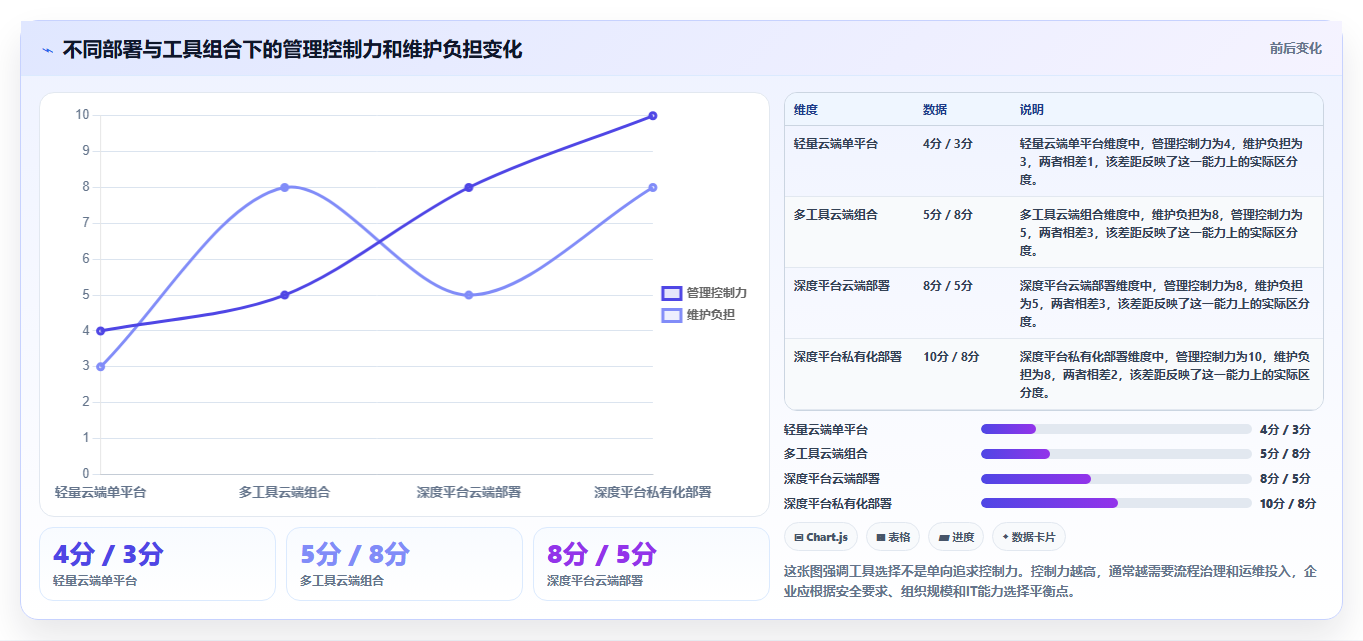Select the 深度平台私有化部署 table row name

click(x=848, y=356)
